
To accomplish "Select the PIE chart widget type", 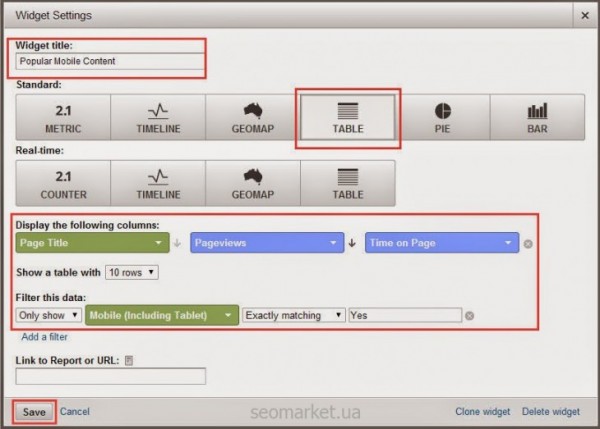I will pos(442,117).
